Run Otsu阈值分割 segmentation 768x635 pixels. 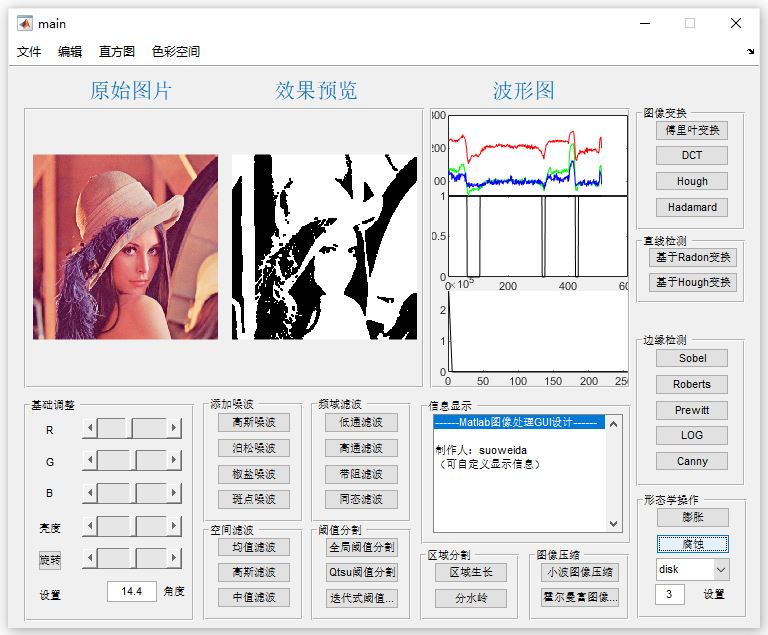pos(361,572)
